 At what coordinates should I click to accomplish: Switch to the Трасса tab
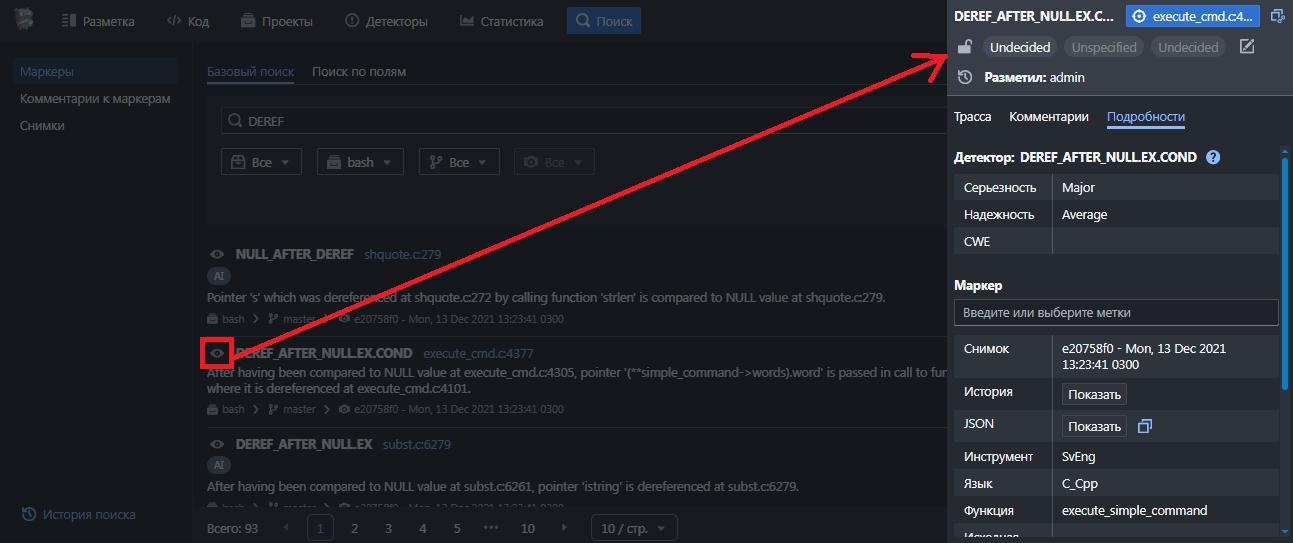[x=972, y=117]
